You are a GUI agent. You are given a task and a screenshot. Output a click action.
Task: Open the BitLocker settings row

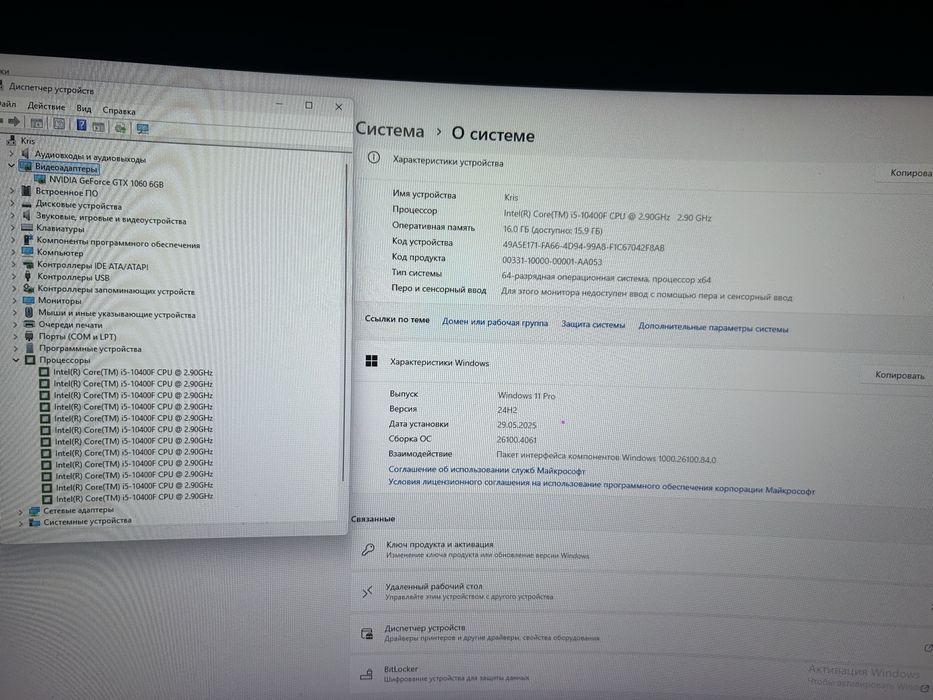pyautogui.click(x=640, y=676)
